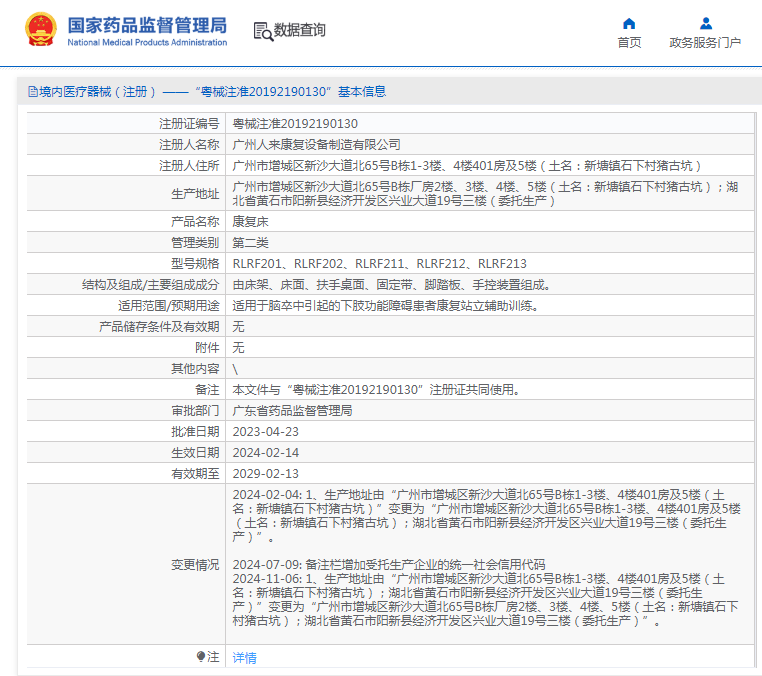
Task: Click the 审批部门 label
Action: (195, 411)
